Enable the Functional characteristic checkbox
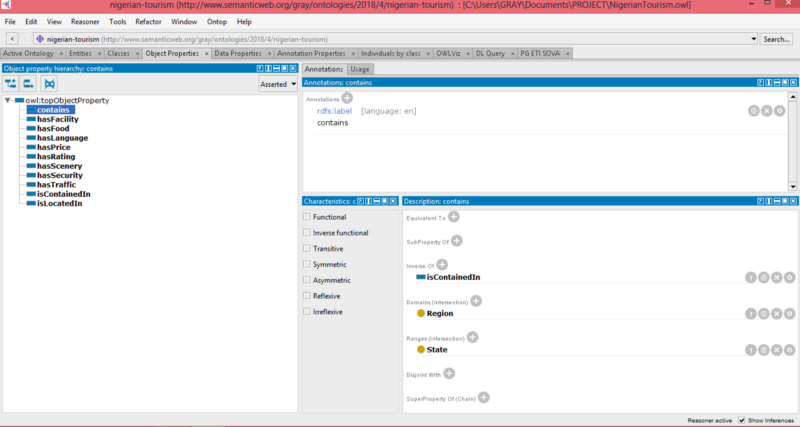Screen dimensions: 800x427 (x=307, y=217)
